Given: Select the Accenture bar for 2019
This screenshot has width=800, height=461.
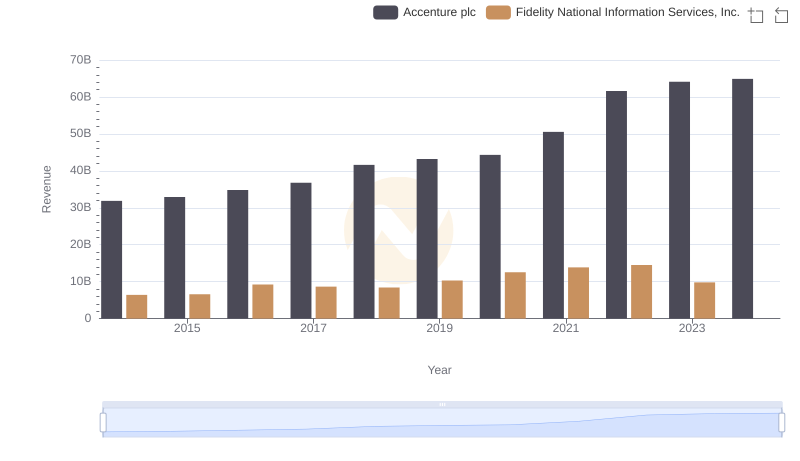Looking at the screenshot, I should 427,239.
